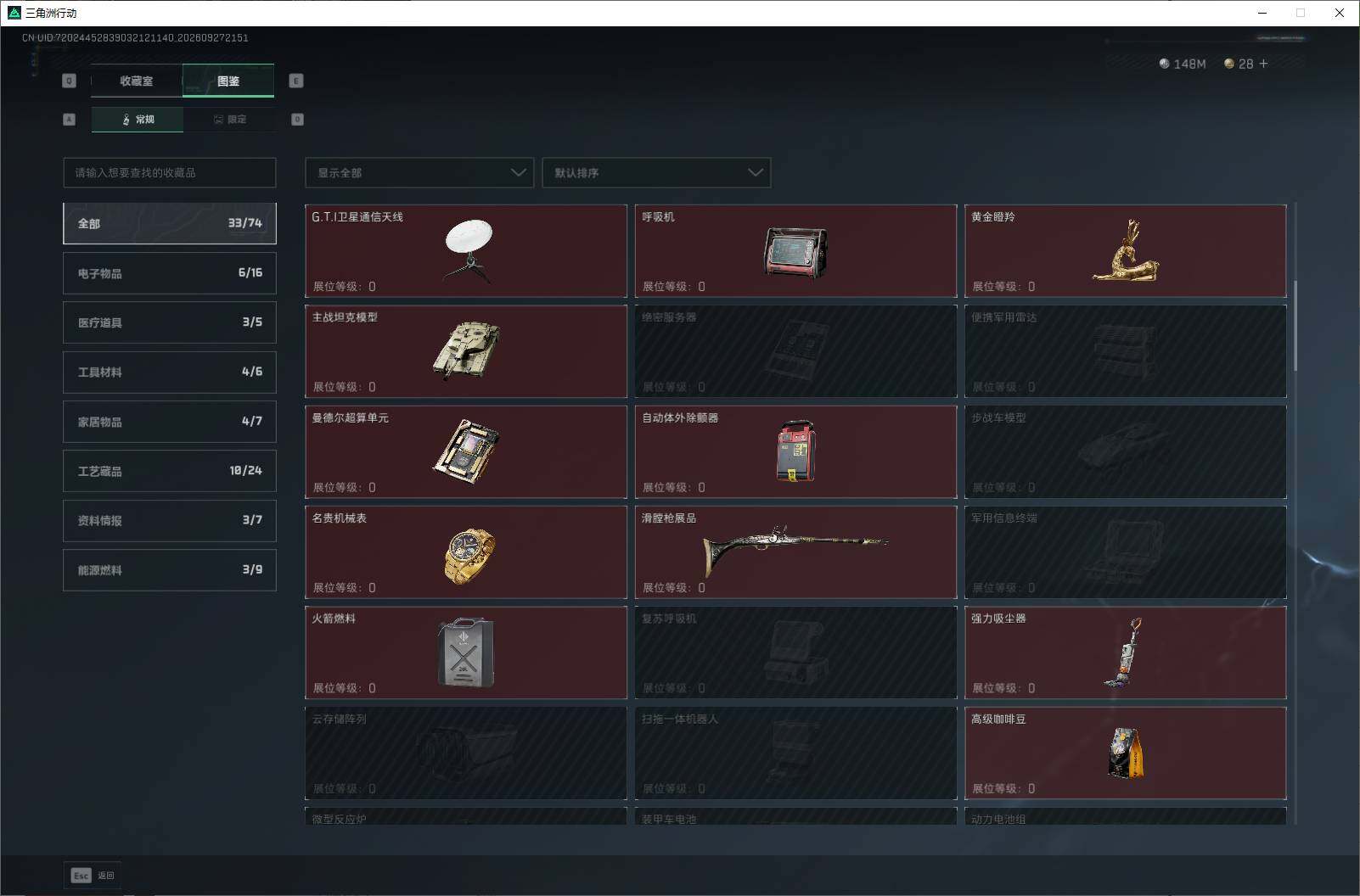Switch to the 收藏室 tab
The height and width of the screenshot is (896, 1360).
pyautogui.click(x=137, y=81)
